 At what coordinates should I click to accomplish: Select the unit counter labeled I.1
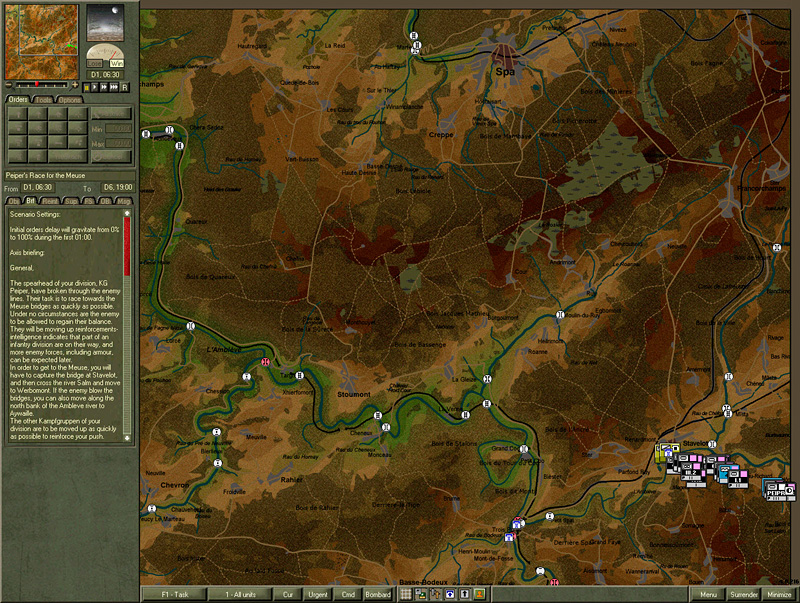coord(737,480)
